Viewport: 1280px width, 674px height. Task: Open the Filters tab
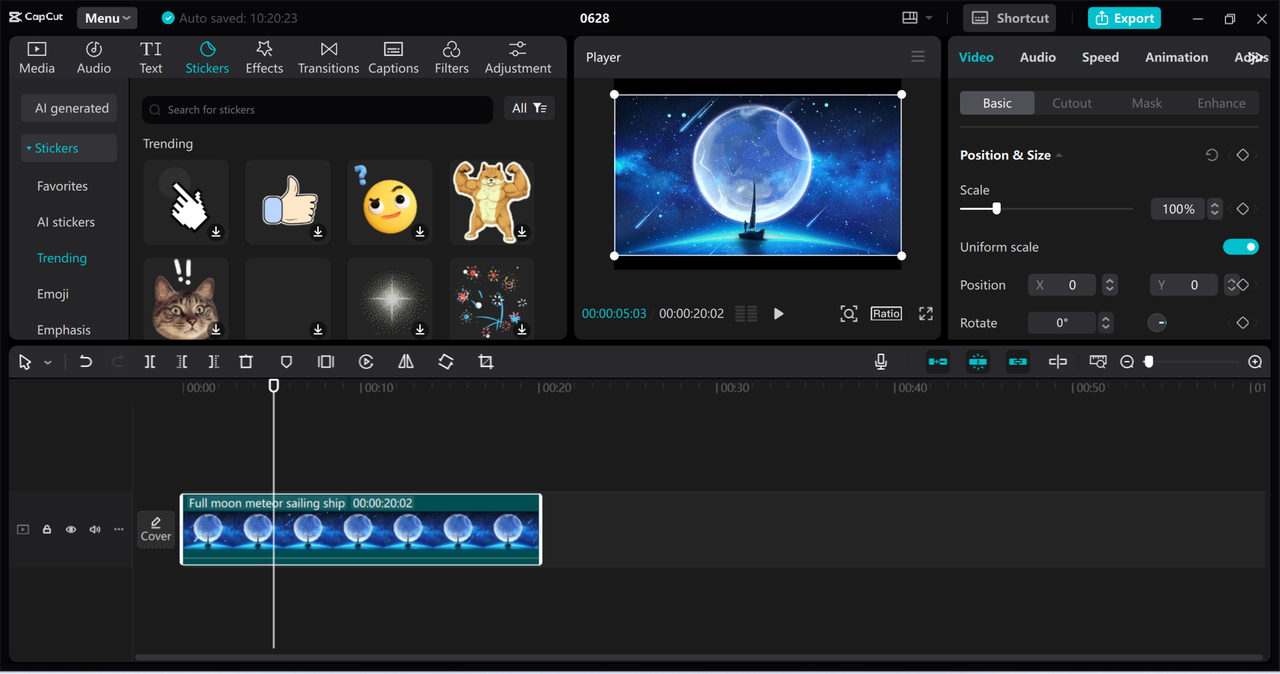pos(451,58)
